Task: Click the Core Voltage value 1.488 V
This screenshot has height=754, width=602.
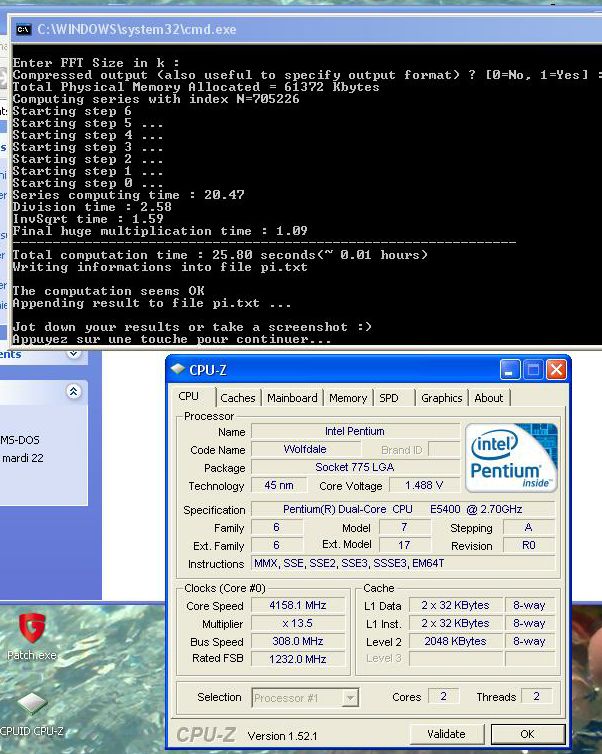Action: (x=424, y=485)
